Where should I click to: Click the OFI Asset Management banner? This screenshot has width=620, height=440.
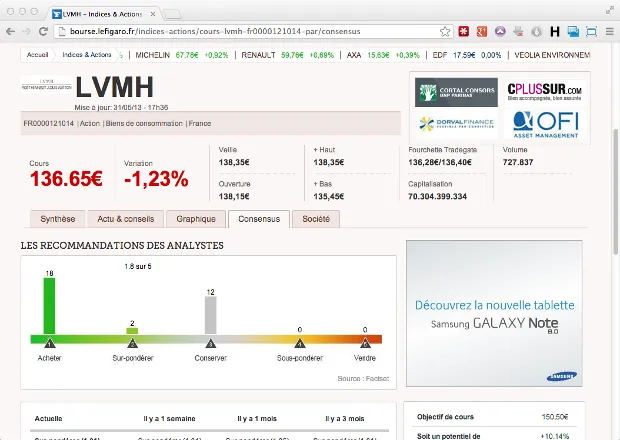click(x=545, y=125)
